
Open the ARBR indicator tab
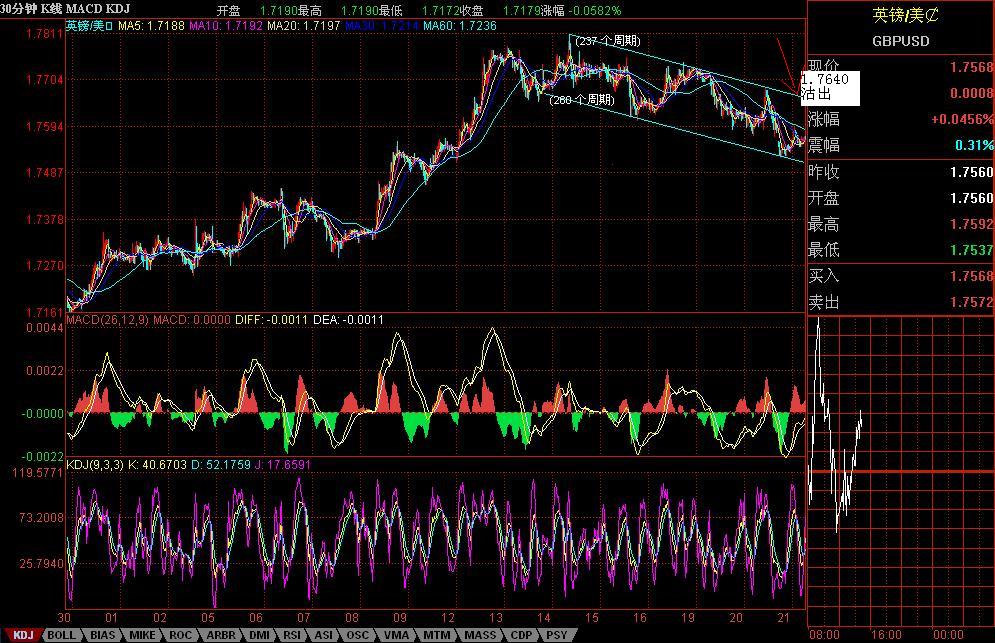[x=220, y=635]
